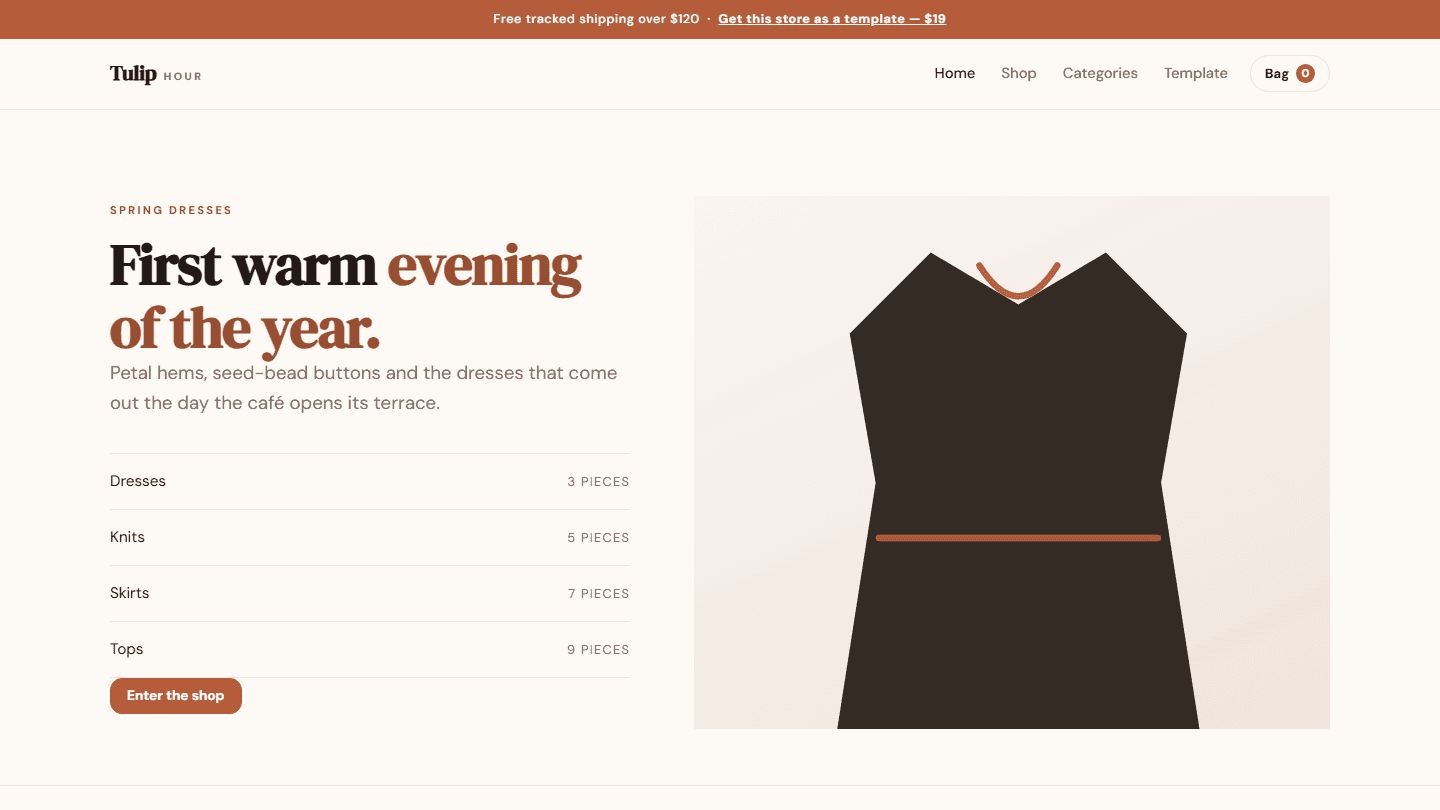Go to the Home nav item
Screen dimensions: 1440x810
click(x=954, y=73)
